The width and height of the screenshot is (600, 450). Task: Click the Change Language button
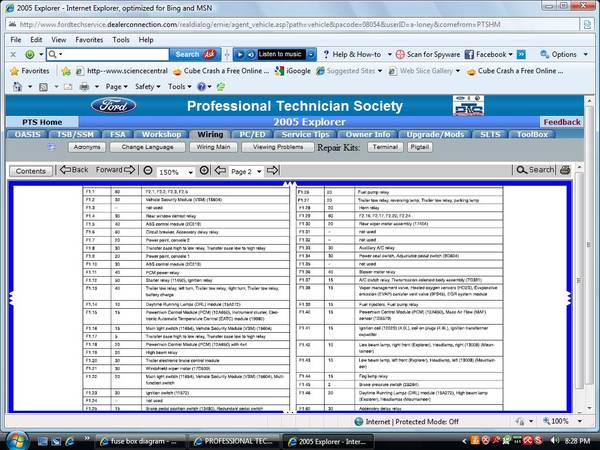click(x=147, y=147)
